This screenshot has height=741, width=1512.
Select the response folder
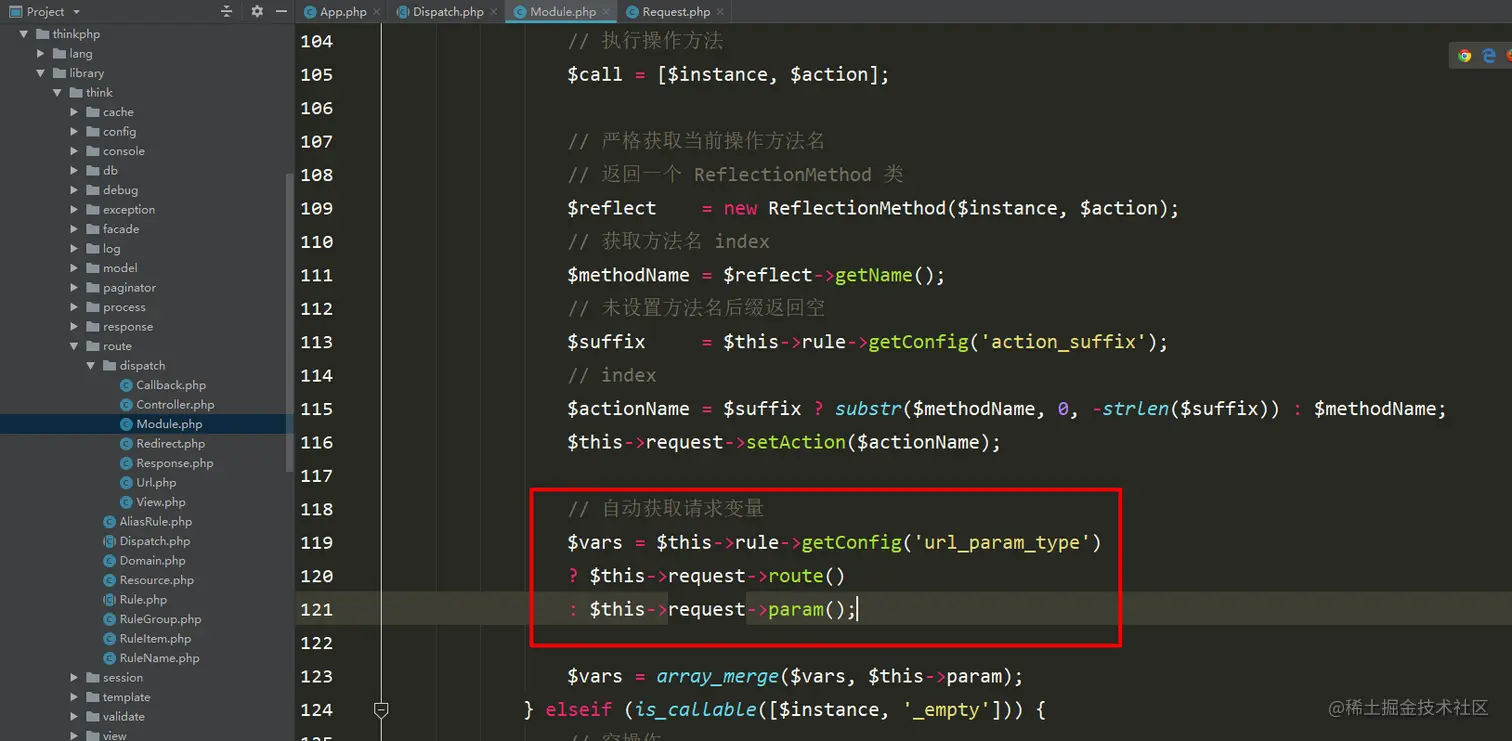(128, 327)
